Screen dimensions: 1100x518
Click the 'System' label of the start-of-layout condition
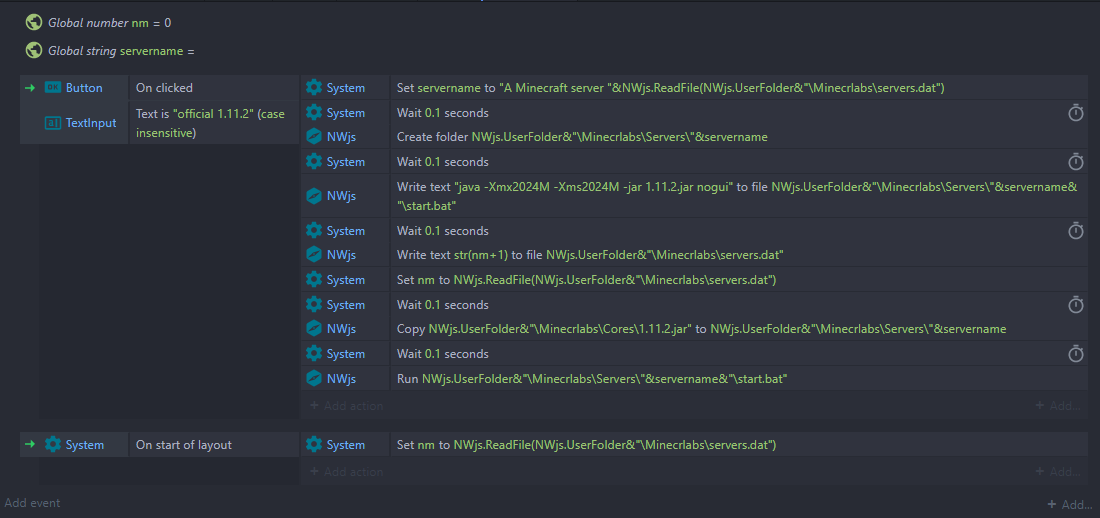pyautogui.click(x=85, y=444)
